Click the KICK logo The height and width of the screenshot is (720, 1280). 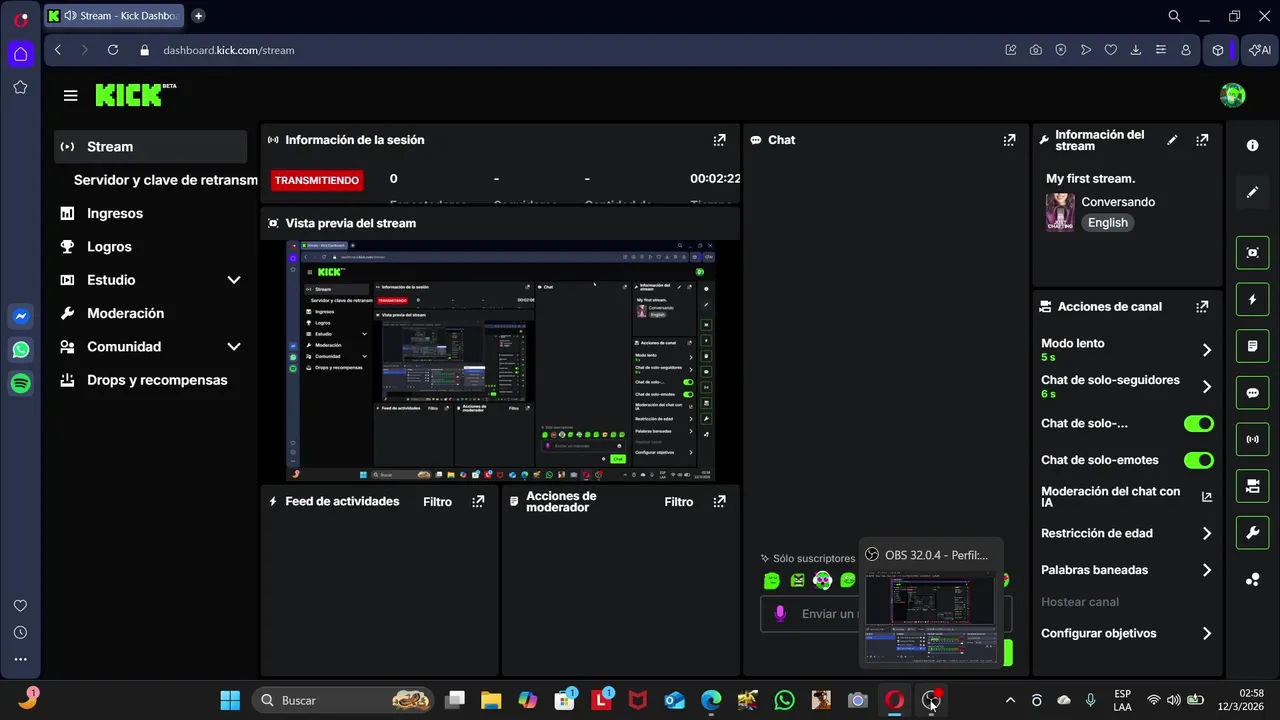pos(135,95)
